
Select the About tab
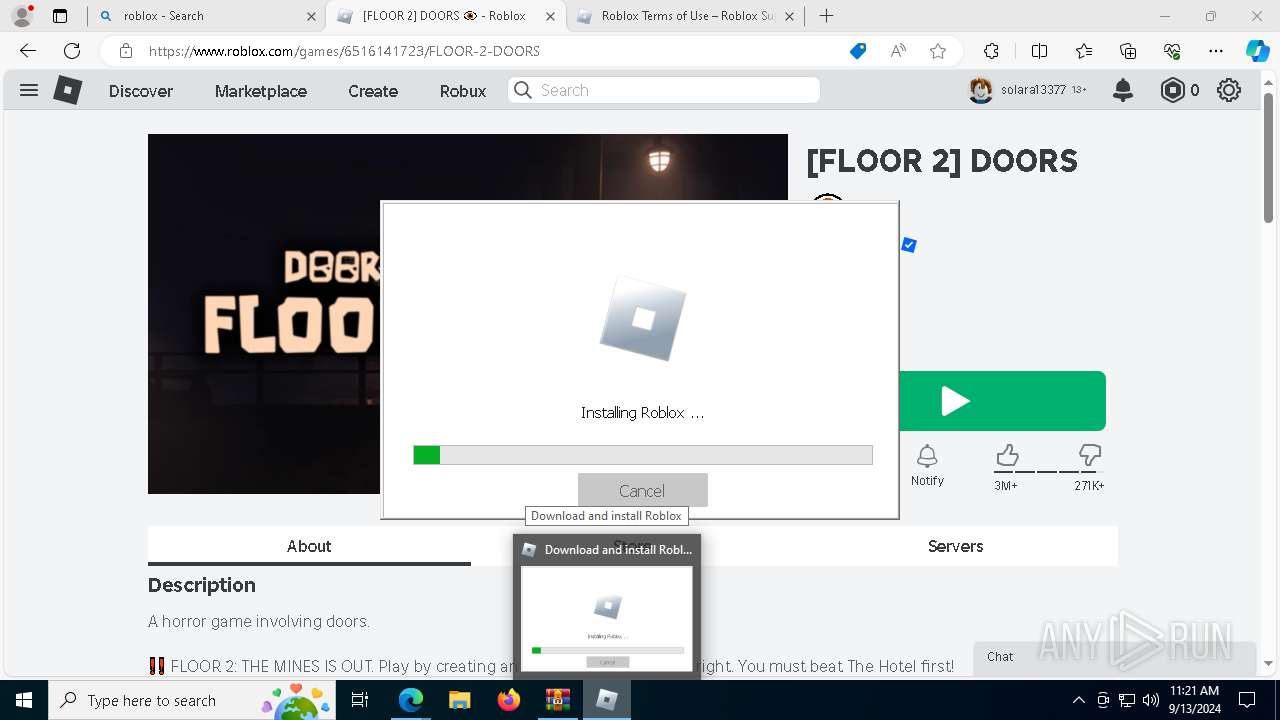309,546
